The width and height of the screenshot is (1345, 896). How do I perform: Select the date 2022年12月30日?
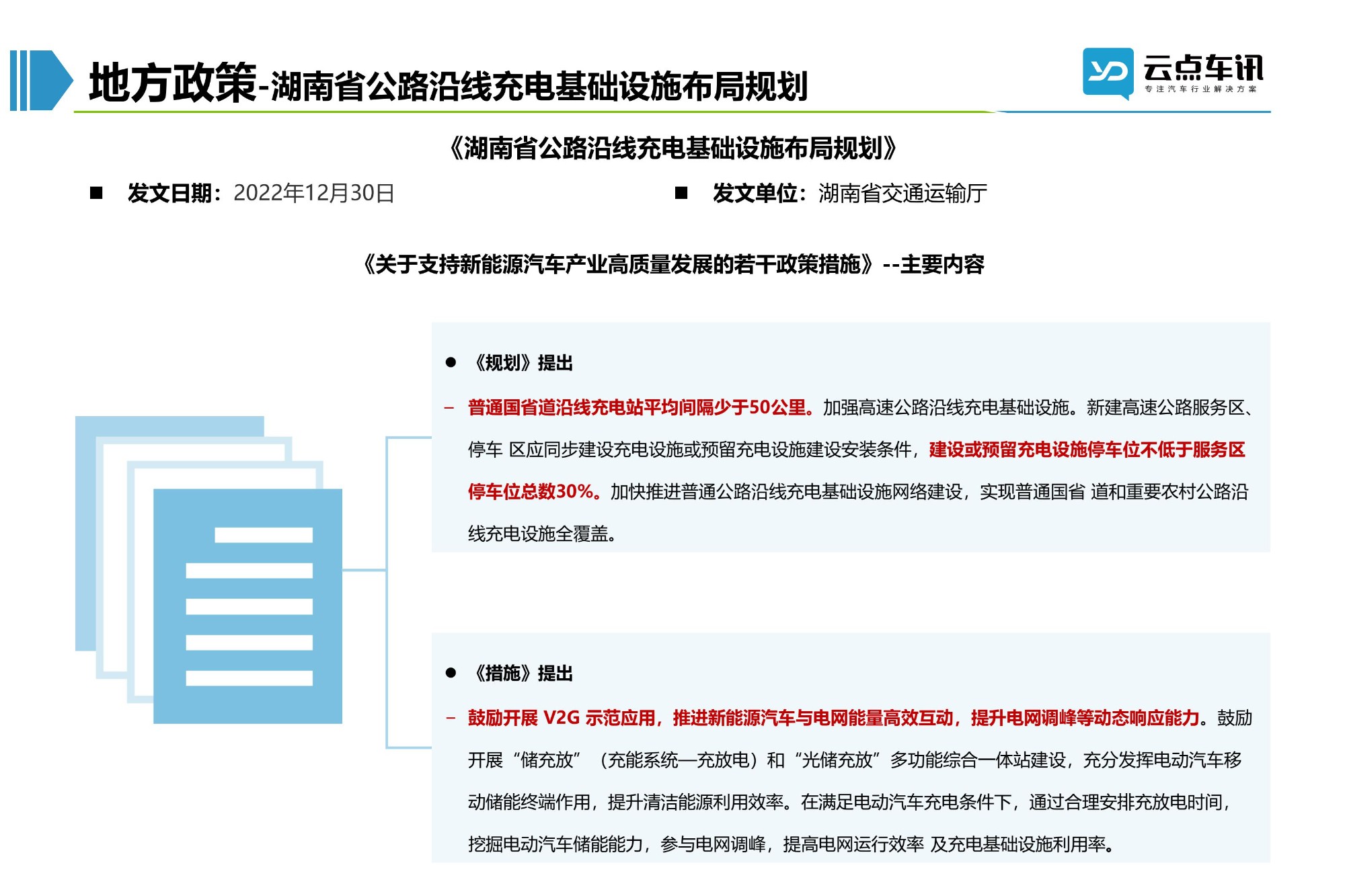314,193
